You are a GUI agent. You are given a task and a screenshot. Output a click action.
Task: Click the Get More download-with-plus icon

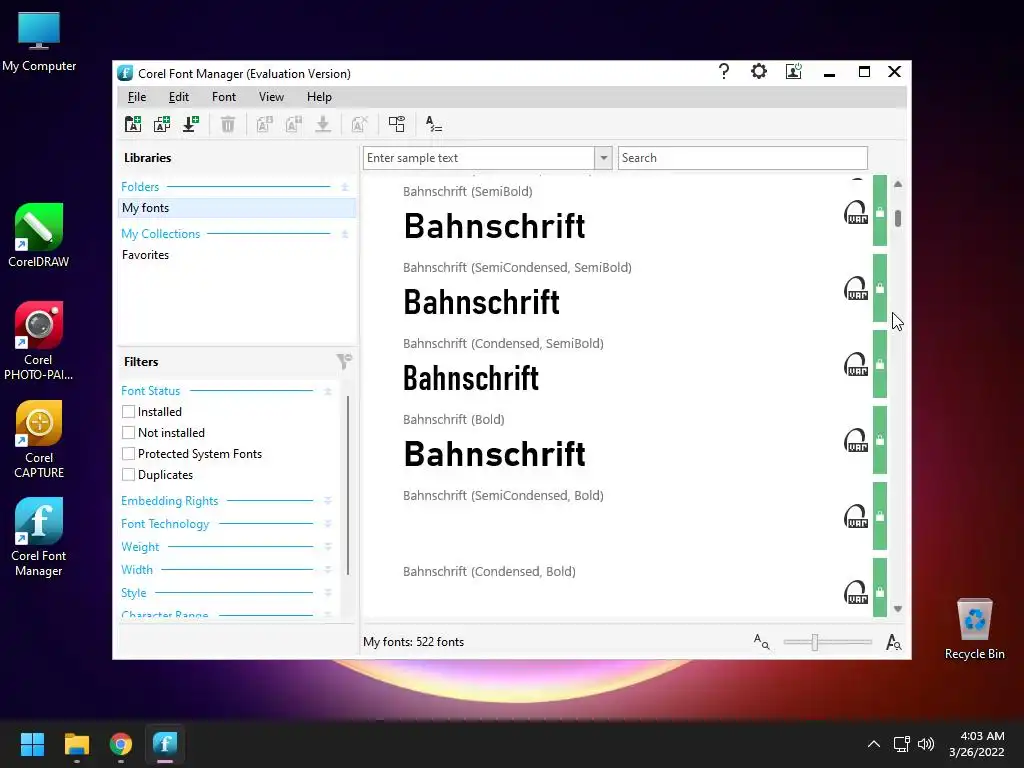point(191,124)
